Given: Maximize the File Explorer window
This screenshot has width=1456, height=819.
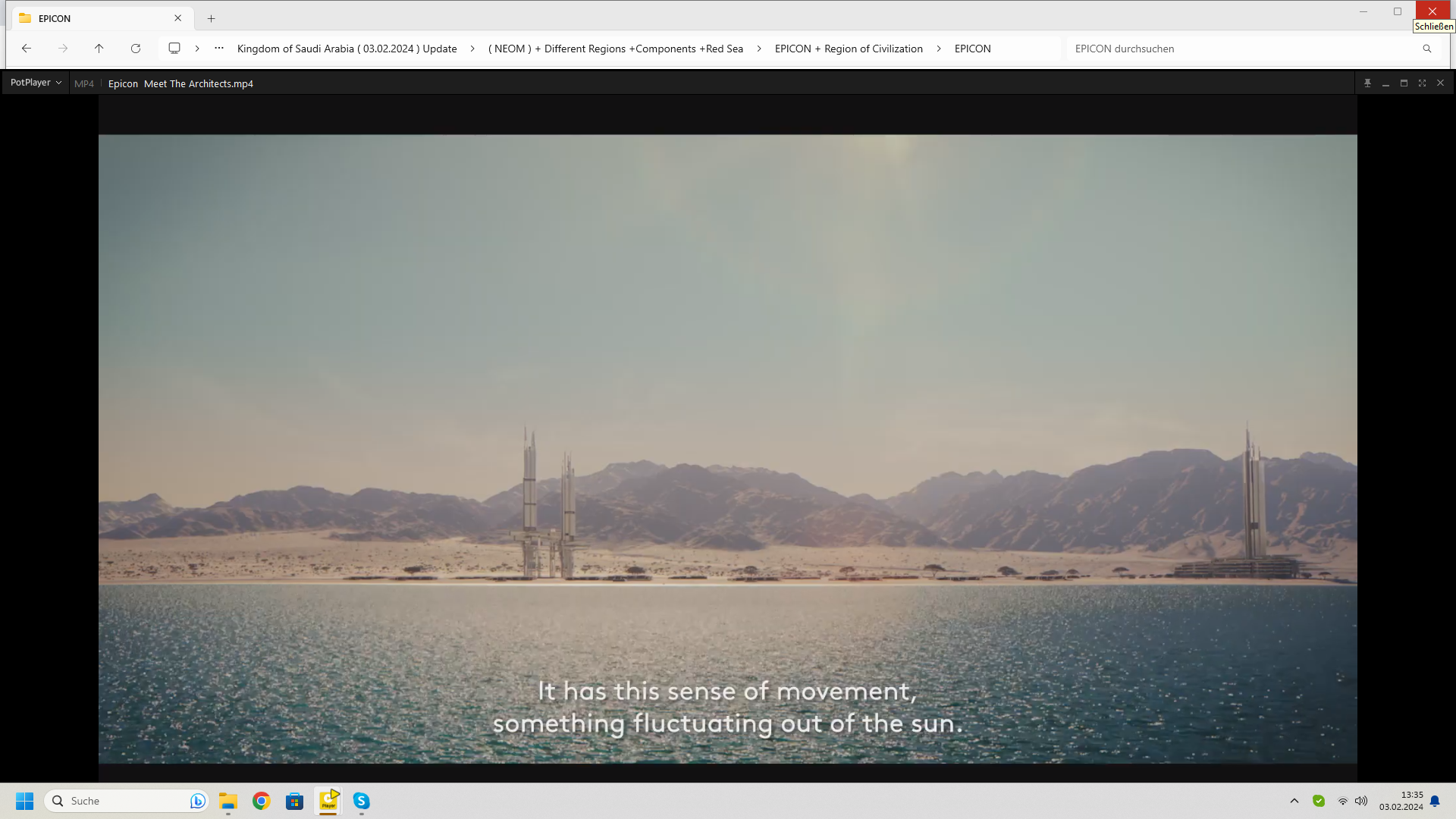Looking at the screenshot, I should coord(1398,11).
